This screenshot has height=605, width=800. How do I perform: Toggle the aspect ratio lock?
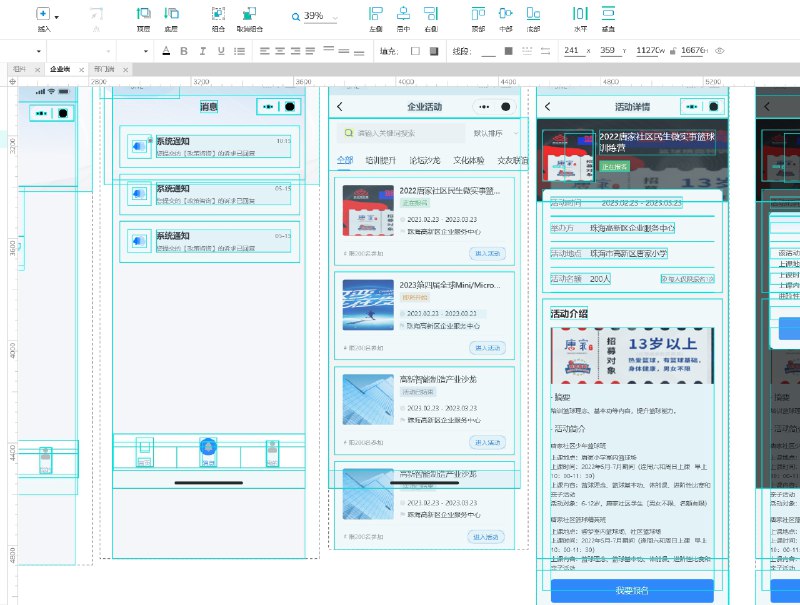click(673, 51)
